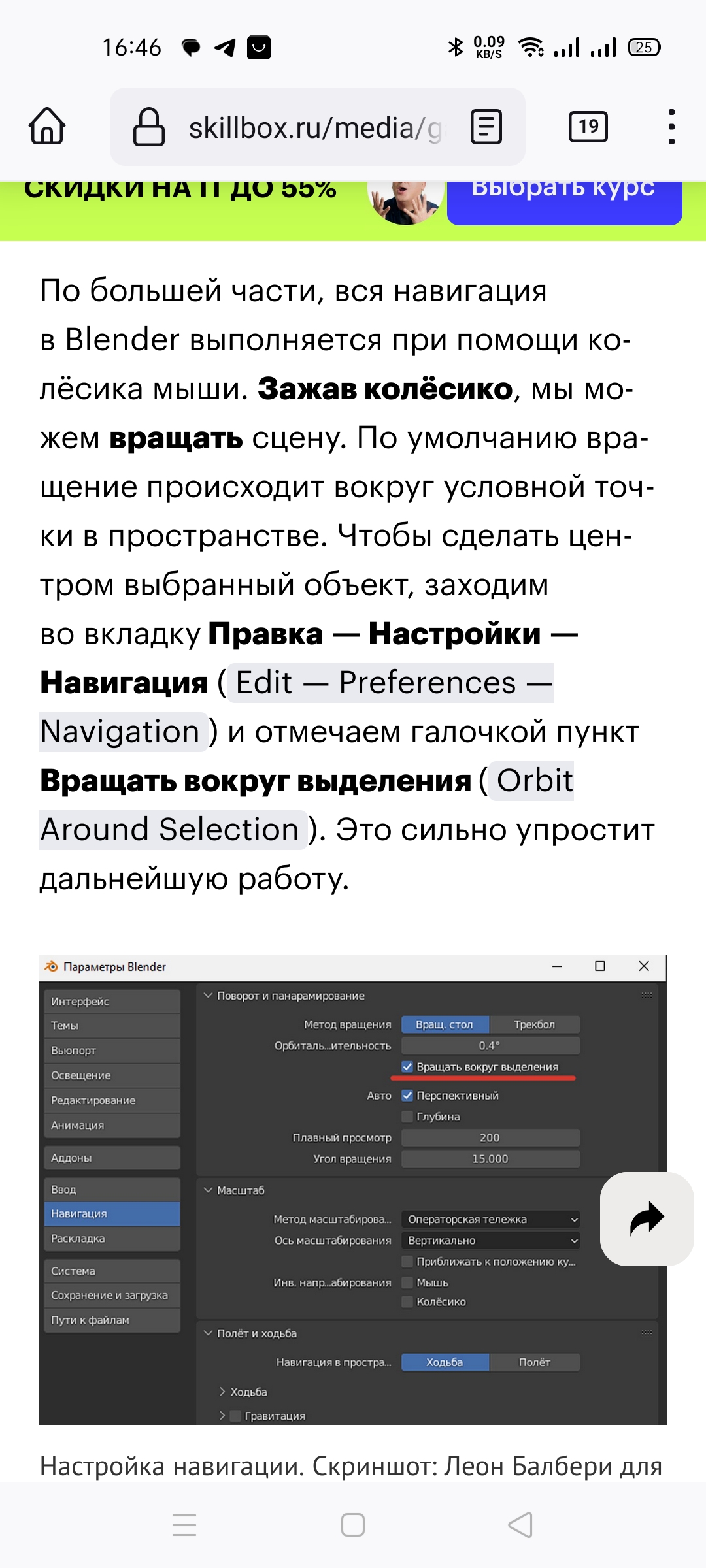Open the Пути к файлам tab
706x1568 pixels.
[112, 1320]
